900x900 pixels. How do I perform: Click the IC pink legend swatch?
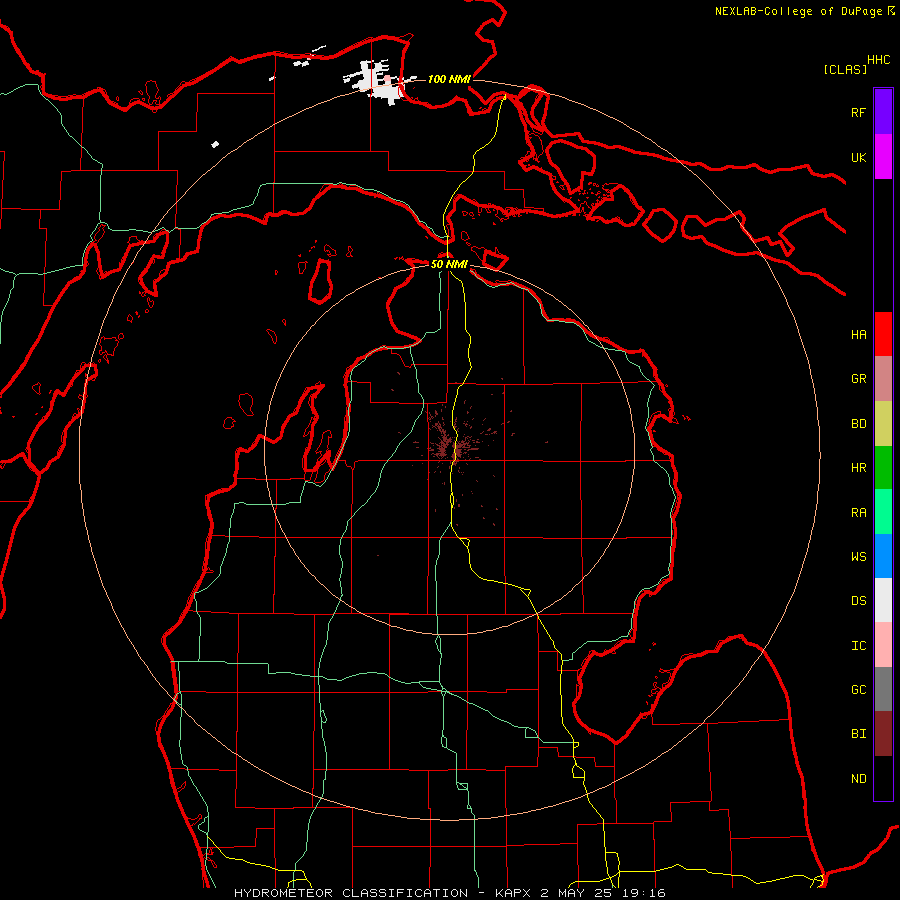tap(883, 645)
